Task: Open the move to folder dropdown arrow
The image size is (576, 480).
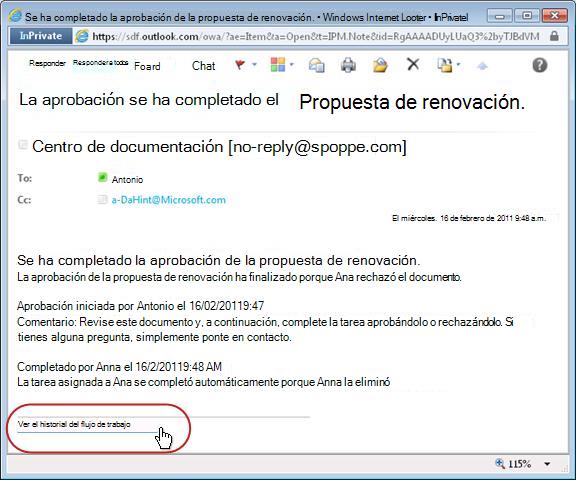Action: pyautogui.click(x=458, y=65)
